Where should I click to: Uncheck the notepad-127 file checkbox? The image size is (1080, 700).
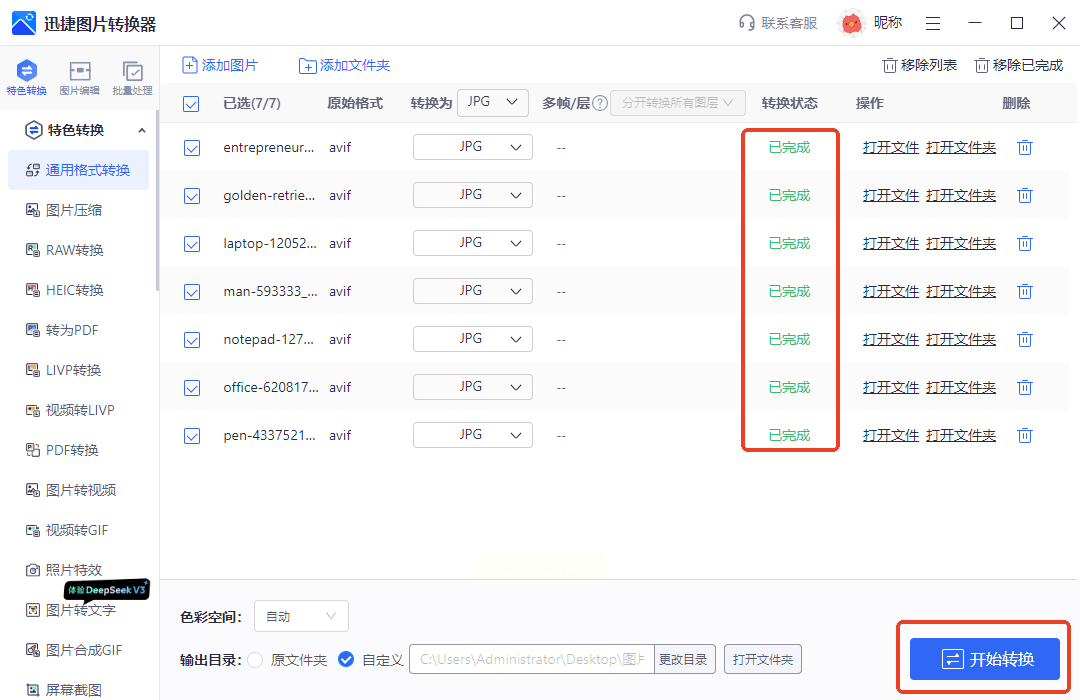(x=192, y=340)
